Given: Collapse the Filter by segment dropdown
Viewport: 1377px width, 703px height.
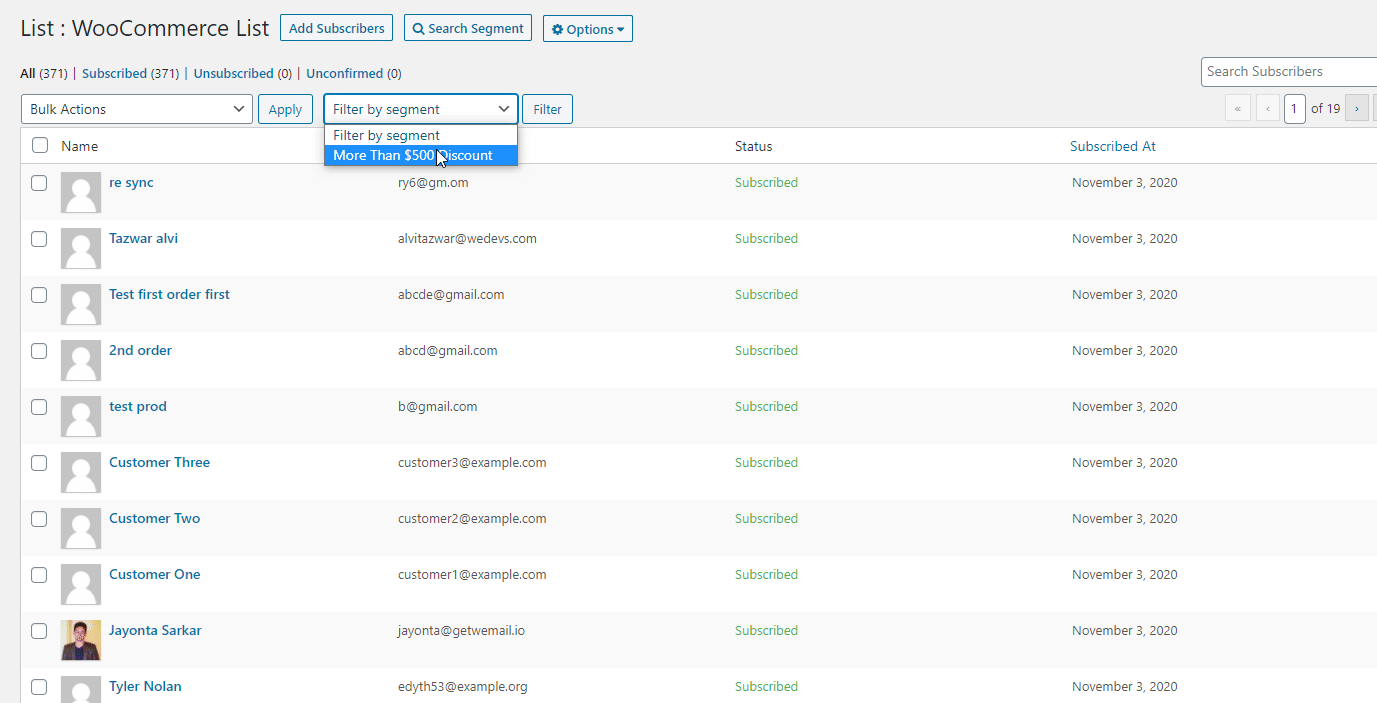Looking at the screenshot, I should click(420, 109).
